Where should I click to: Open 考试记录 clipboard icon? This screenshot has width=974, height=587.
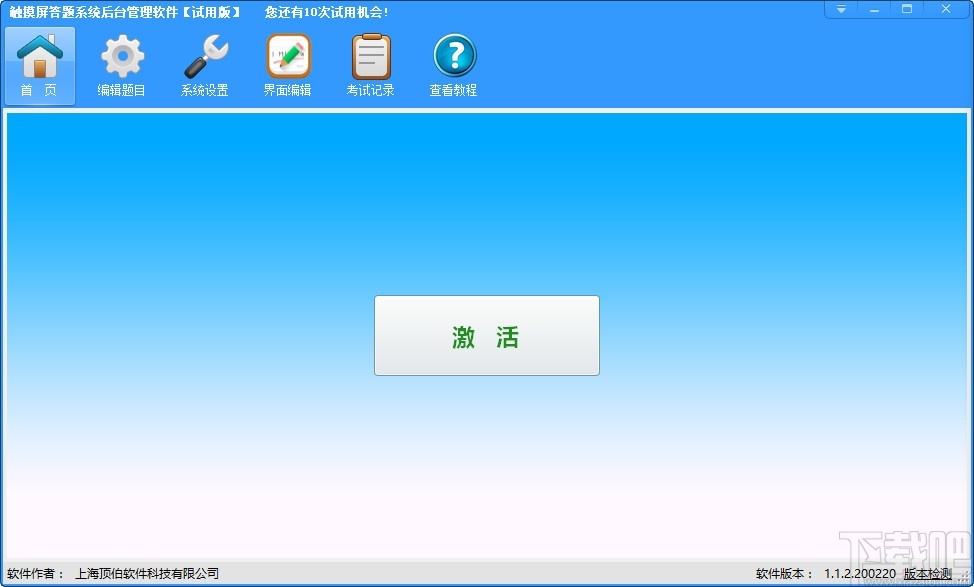point(371,66)
